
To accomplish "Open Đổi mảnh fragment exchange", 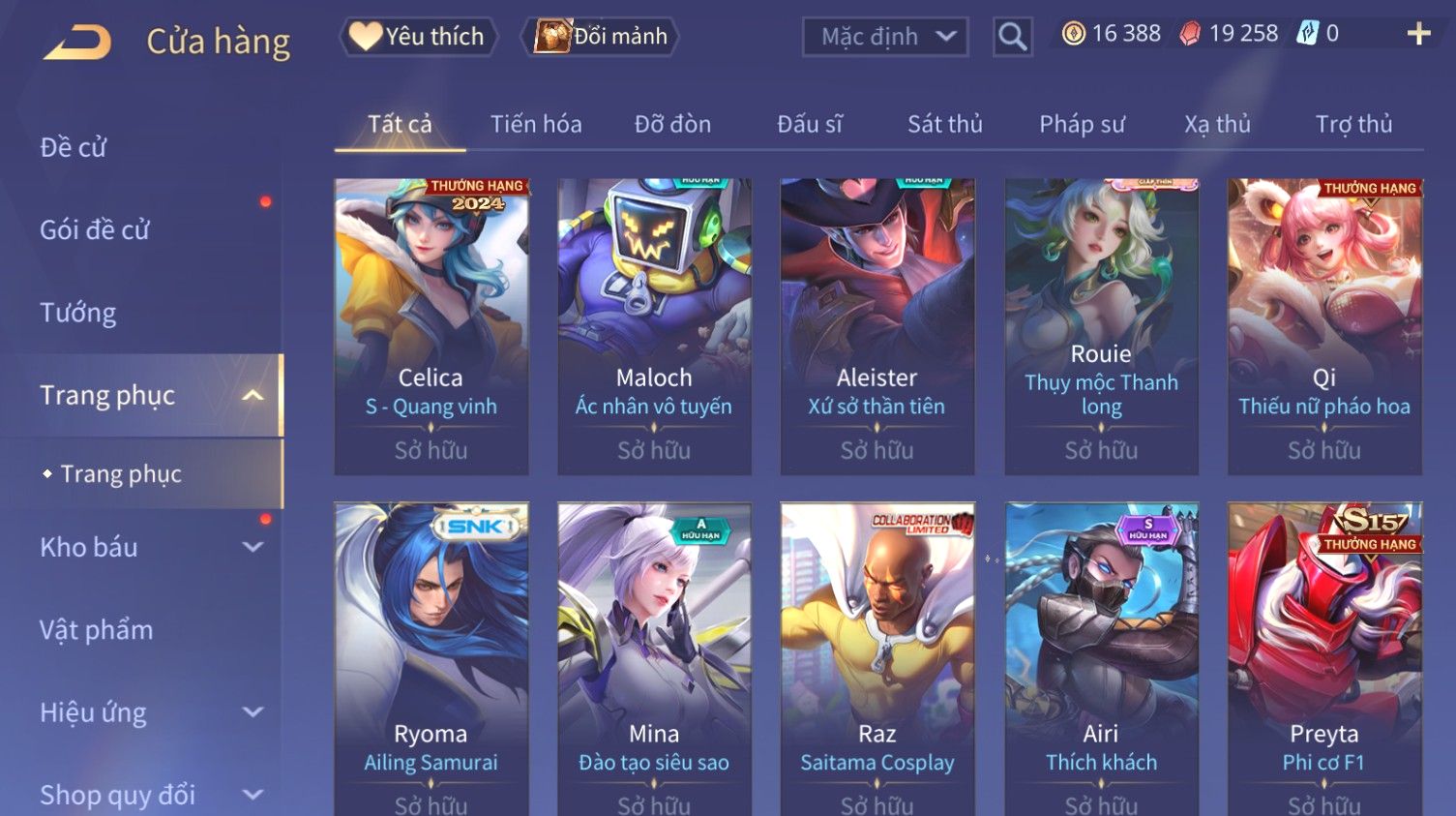I will point(600,37).
